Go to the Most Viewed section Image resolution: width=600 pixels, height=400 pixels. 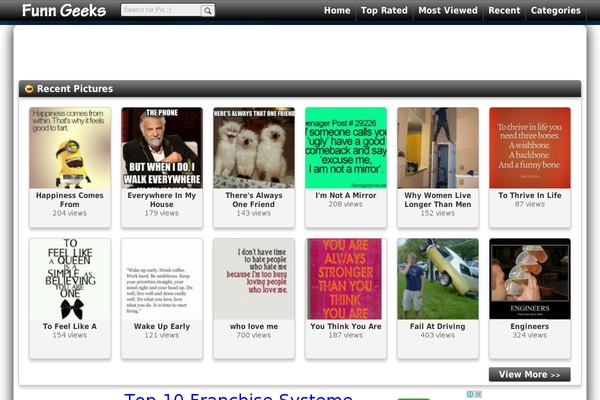pyautogui.click(x=448, y=11)
